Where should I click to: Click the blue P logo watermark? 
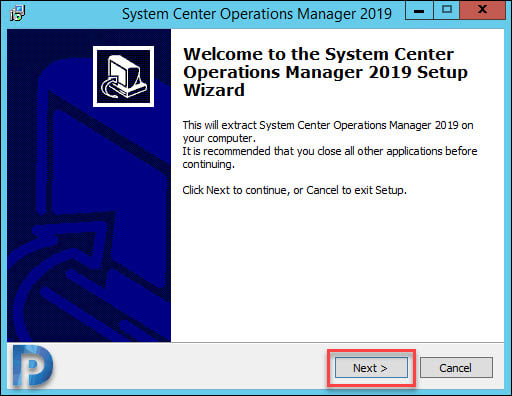(32, 366)
